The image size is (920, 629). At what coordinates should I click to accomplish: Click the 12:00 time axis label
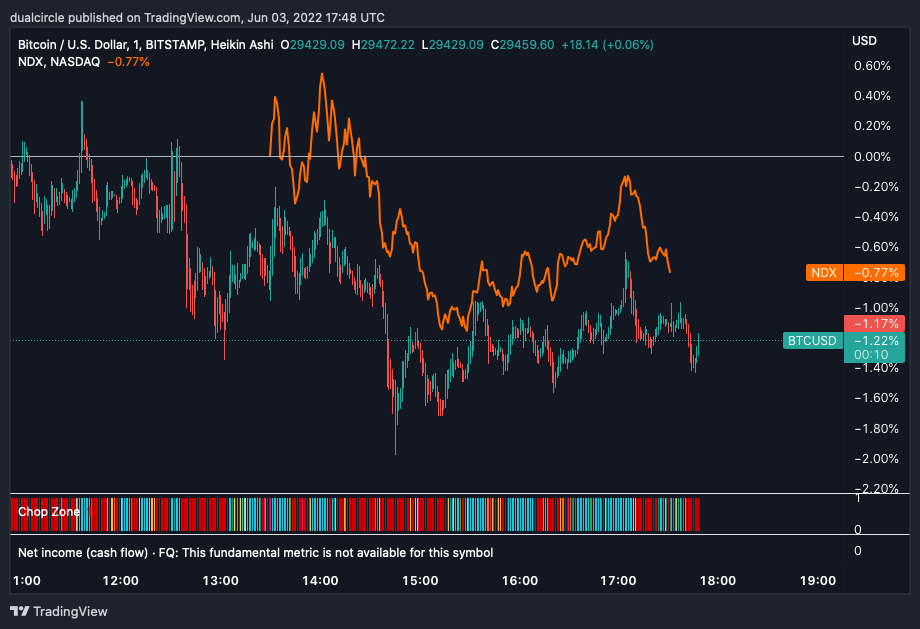coord(120,581)
